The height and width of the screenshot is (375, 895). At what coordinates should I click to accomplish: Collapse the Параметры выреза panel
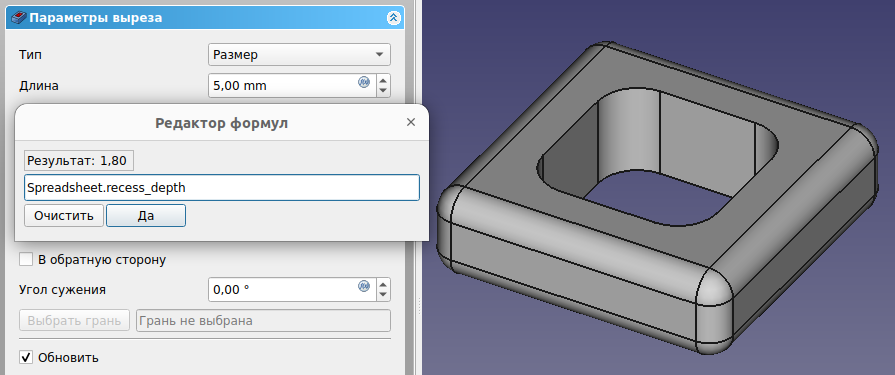pyautogui.click(x=393, y=18)
